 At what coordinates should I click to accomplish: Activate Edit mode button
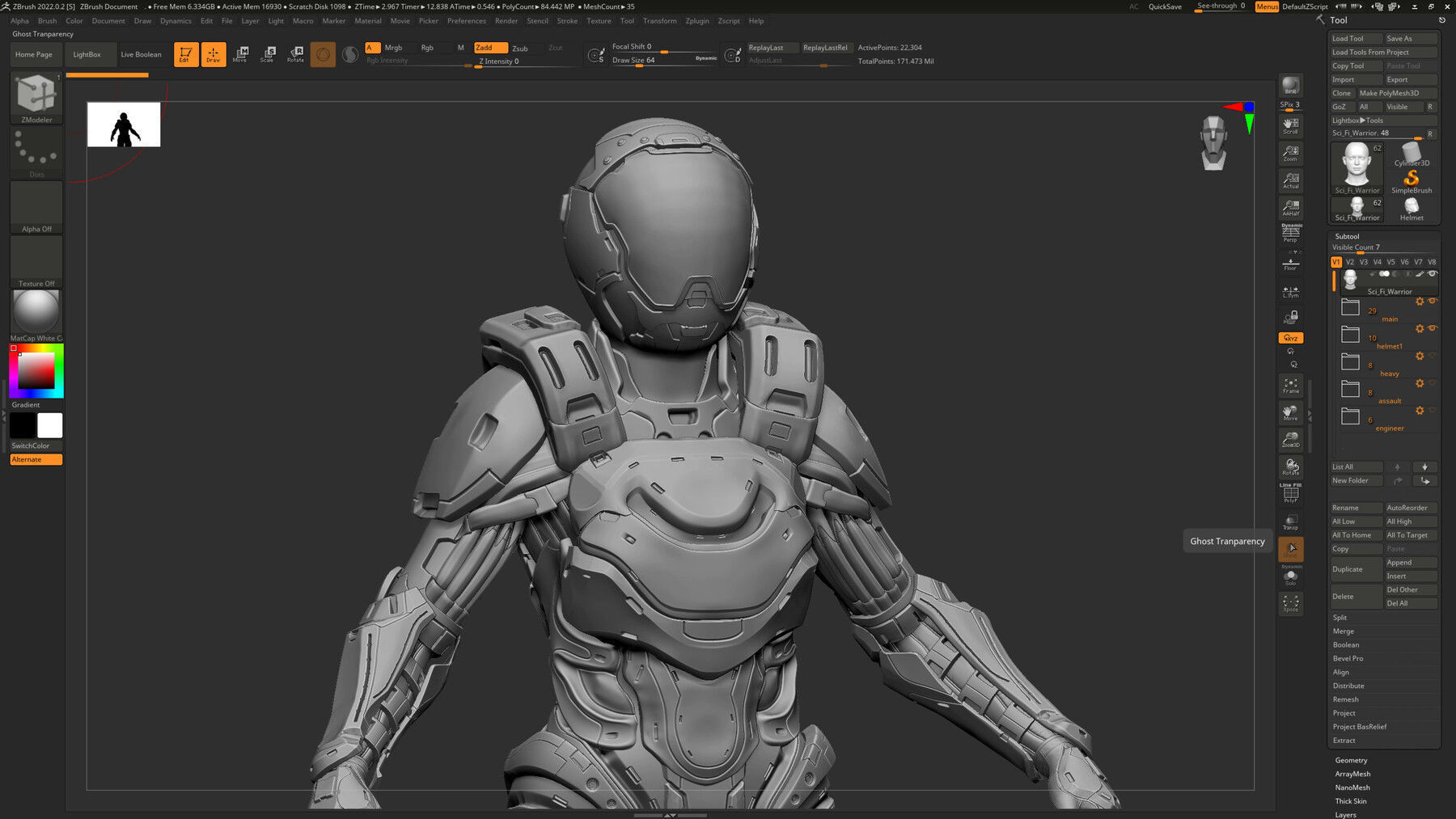[186, 54]
